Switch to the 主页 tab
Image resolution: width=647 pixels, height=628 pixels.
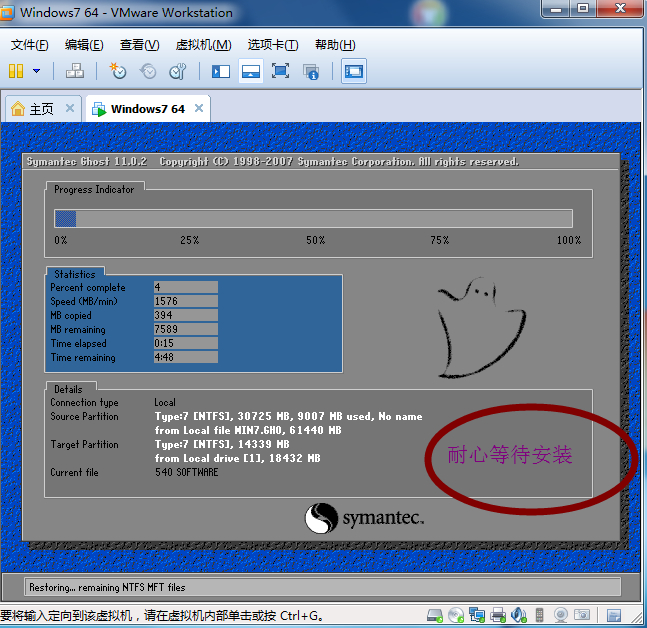coord(41,109)
